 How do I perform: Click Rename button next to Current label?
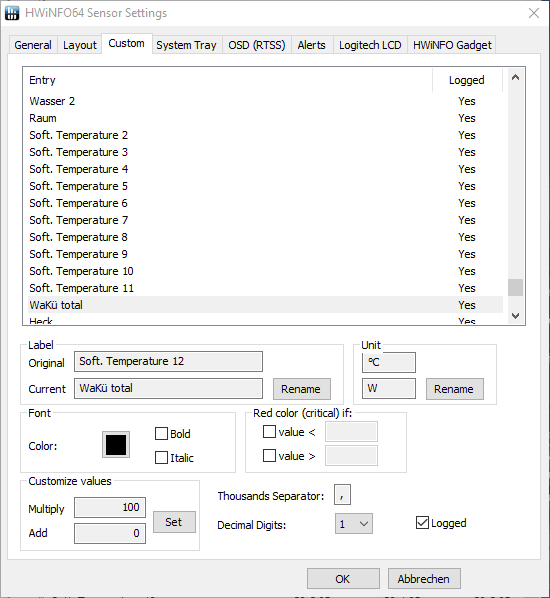pos(302,389)
